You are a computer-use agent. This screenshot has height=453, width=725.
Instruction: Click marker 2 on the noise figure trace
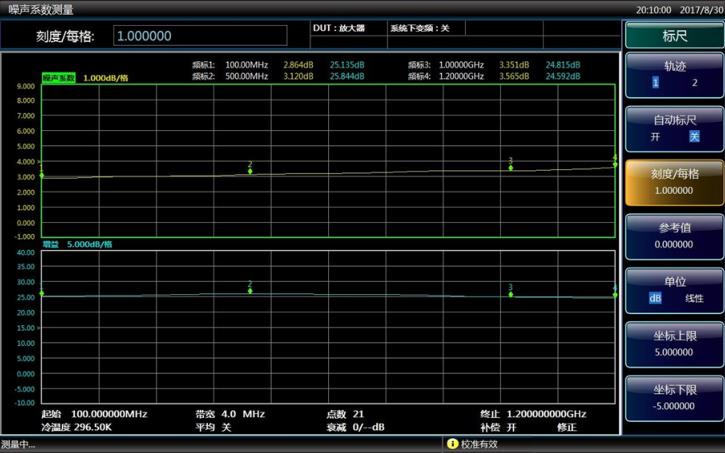(250, 171)
